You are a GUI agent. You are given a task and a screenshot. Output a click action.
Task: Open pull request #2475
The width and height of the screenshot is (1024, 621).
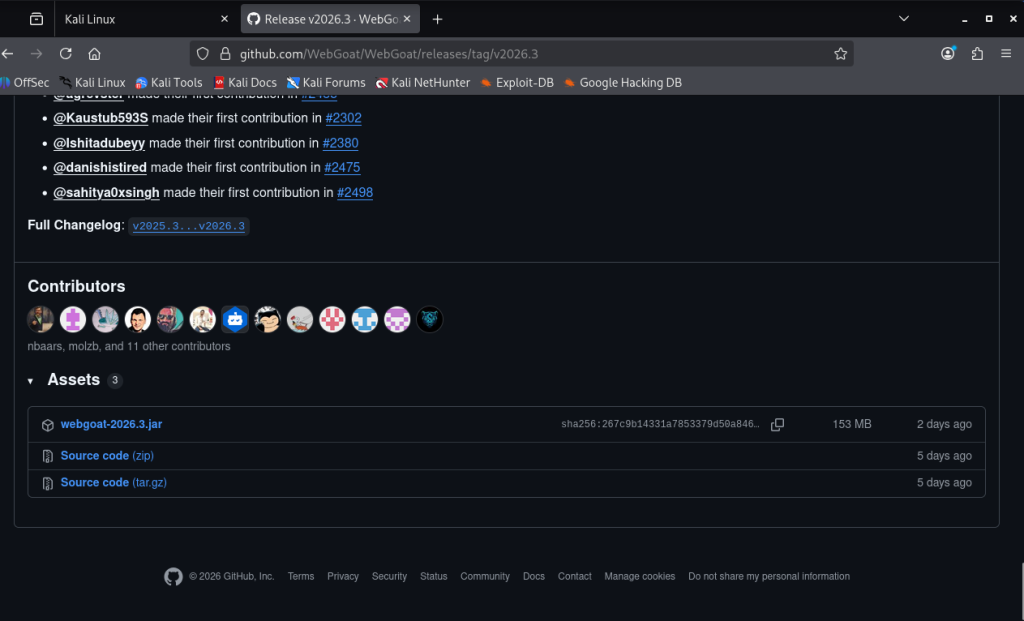pos(342,168)
